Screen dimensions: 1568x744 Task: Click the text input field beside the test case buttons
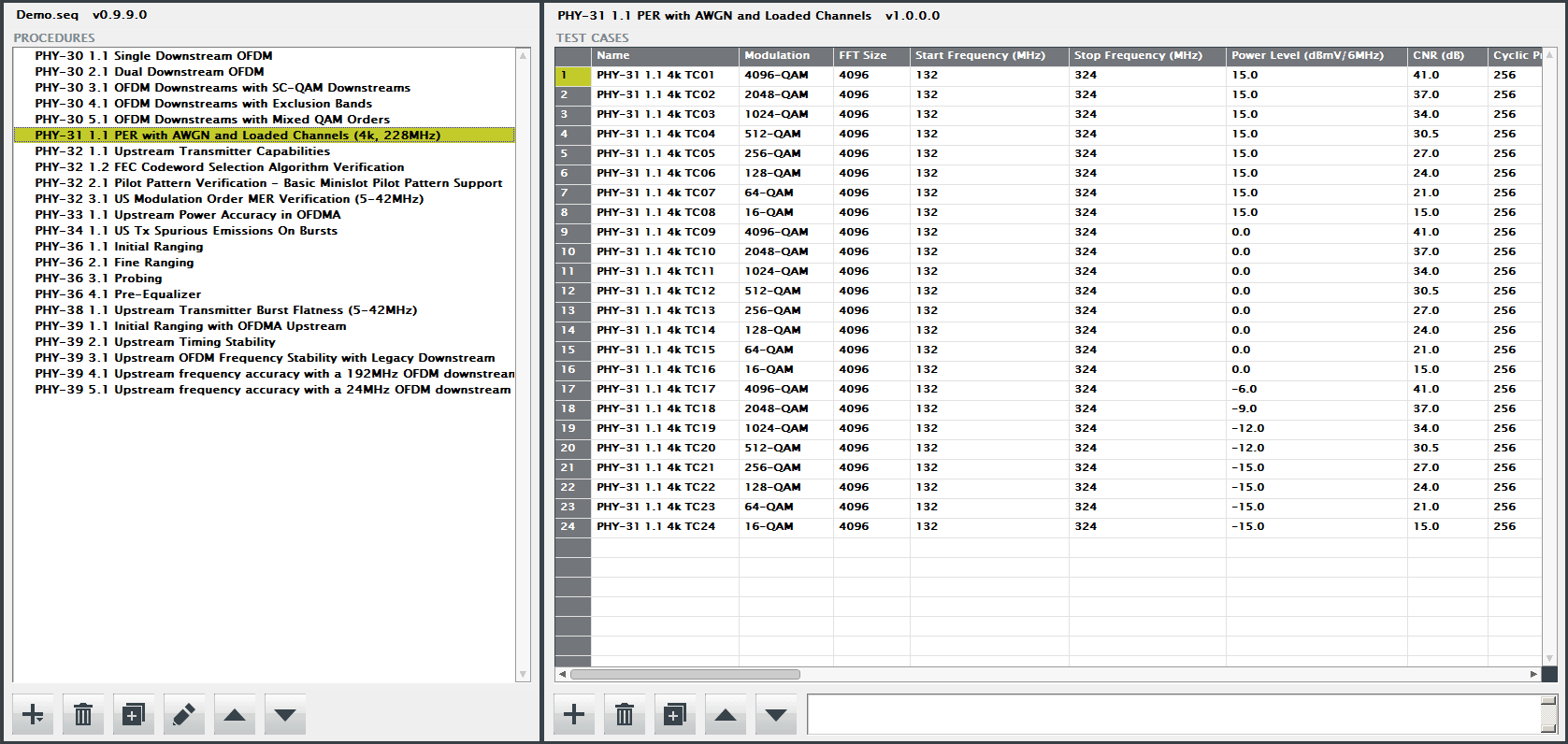click(1172, 715)
